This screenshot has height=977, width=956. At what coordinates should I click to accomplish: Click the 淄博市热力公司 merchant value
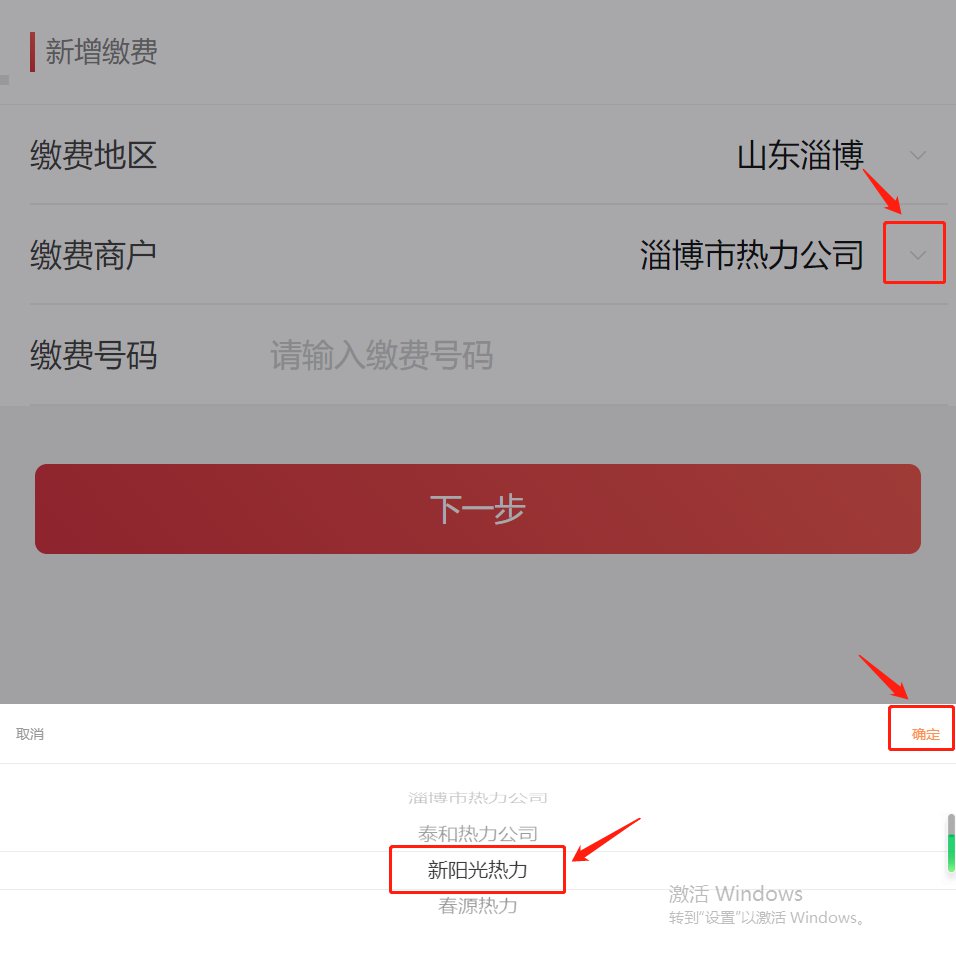coord(752,255)
